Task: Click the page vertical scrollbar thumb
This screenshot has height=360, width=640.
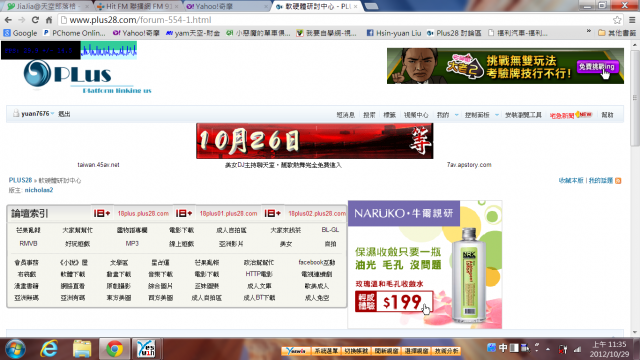Action: (x=635, y=98)
